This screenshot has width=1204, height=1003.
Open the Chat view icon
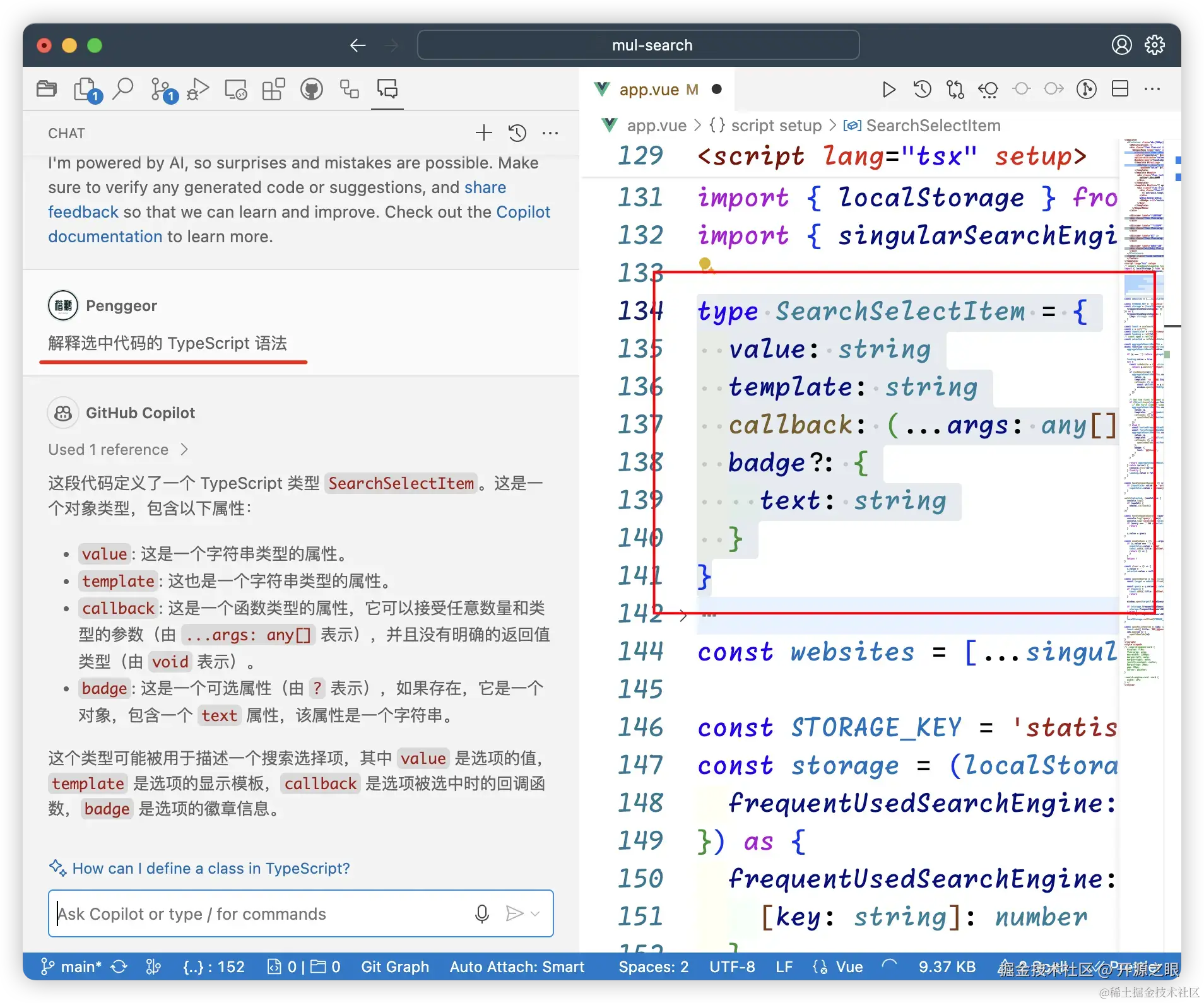click(x=387, y=90)
